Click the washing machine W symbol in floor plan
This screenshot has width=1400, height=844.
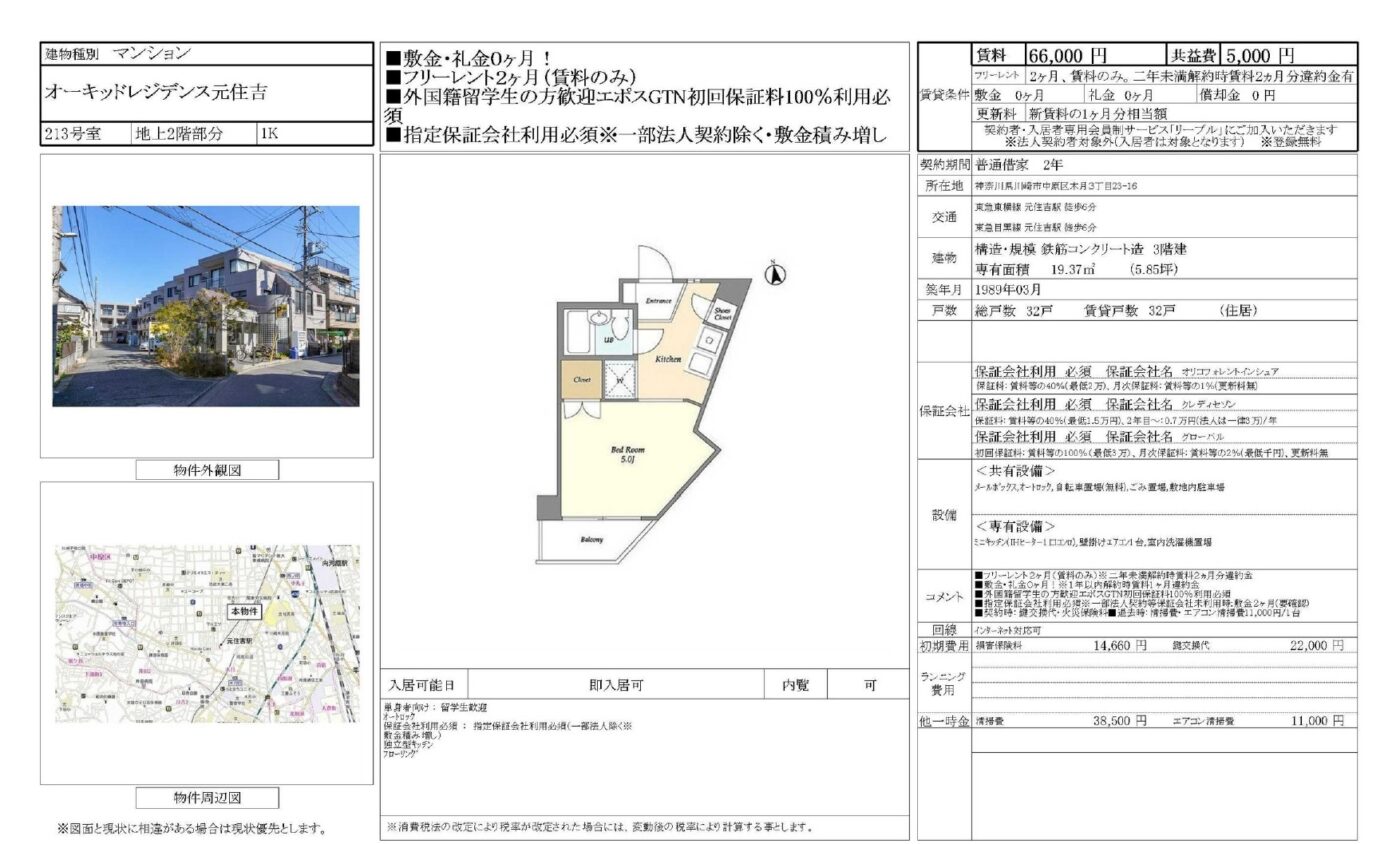coord(619,380)
